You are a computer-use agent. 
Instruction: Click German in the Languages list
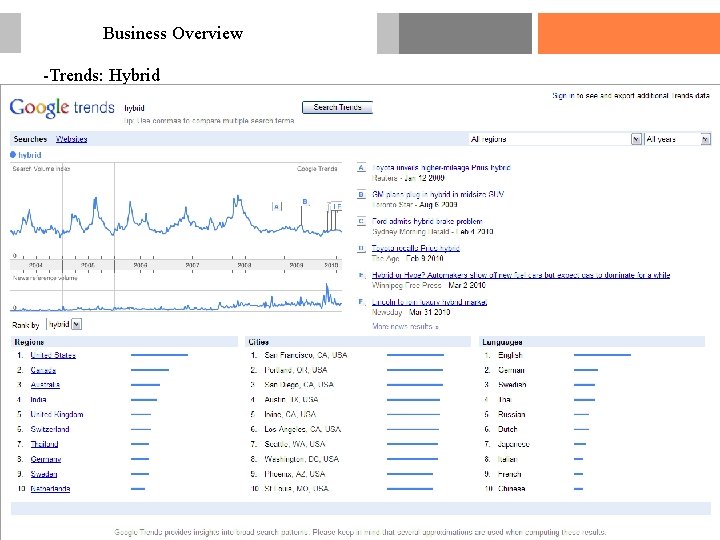[x=511, y=370]
